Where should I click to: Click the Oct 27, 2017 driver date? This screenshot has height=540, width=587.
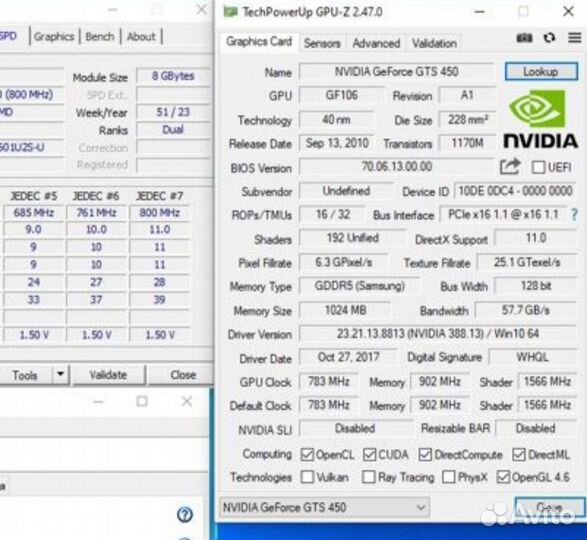pyautogui.click(x=348, y=357)
